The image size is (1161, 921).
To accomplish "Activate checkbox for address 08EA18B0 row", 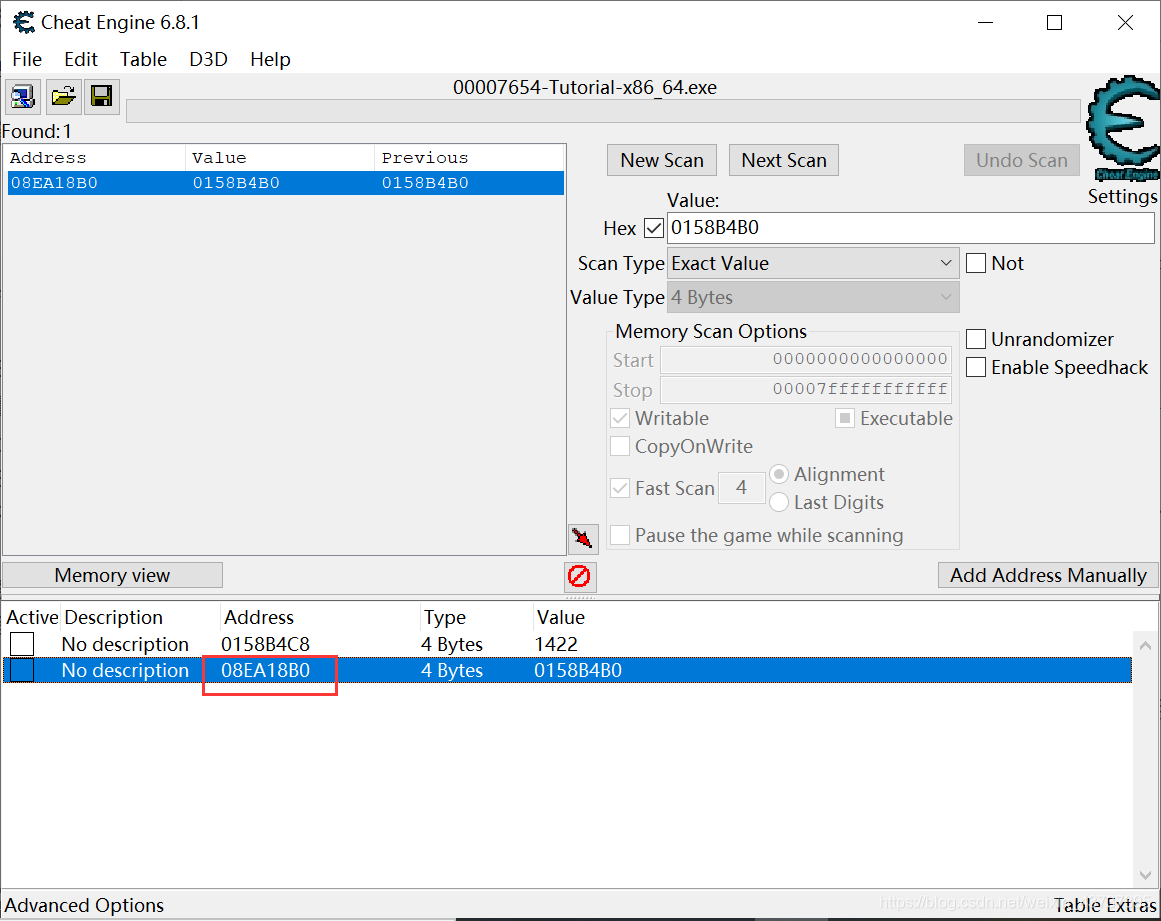I will coord(22,670).
